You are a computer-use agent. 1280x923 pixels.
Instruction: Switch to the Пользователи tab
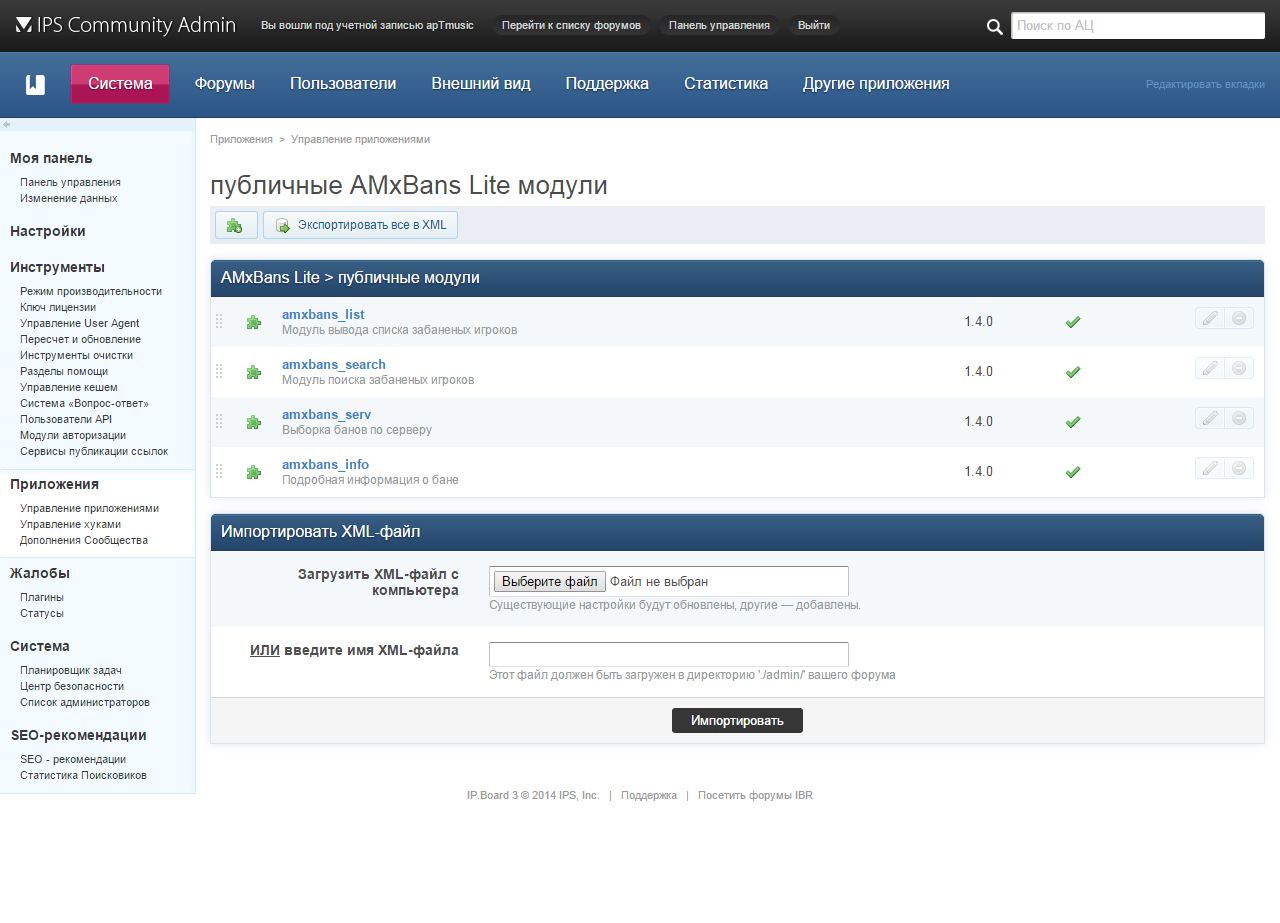click(343, 84)
